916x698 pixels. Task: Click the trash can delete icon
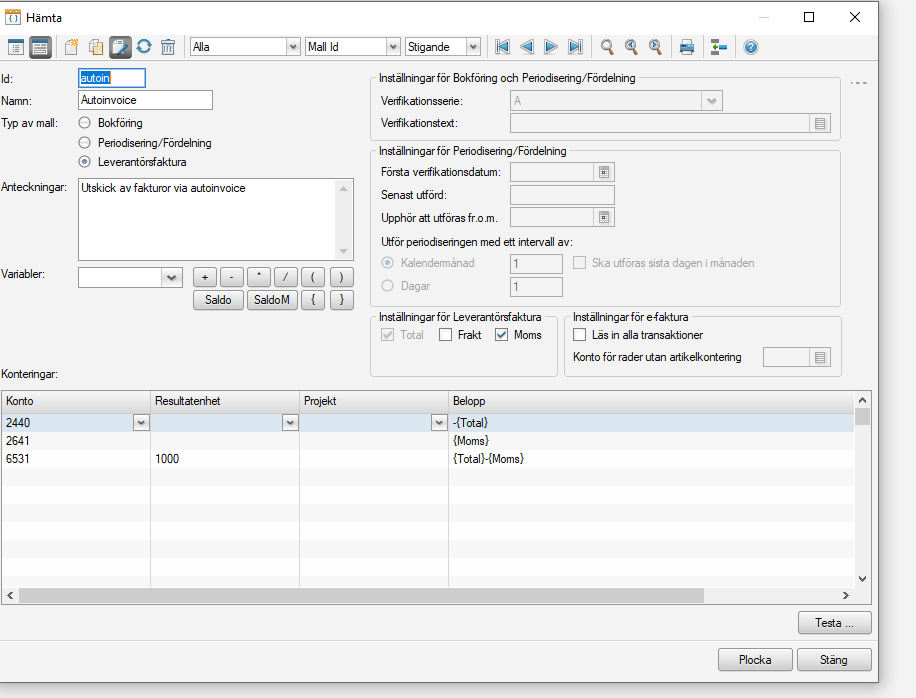(168, 47)
